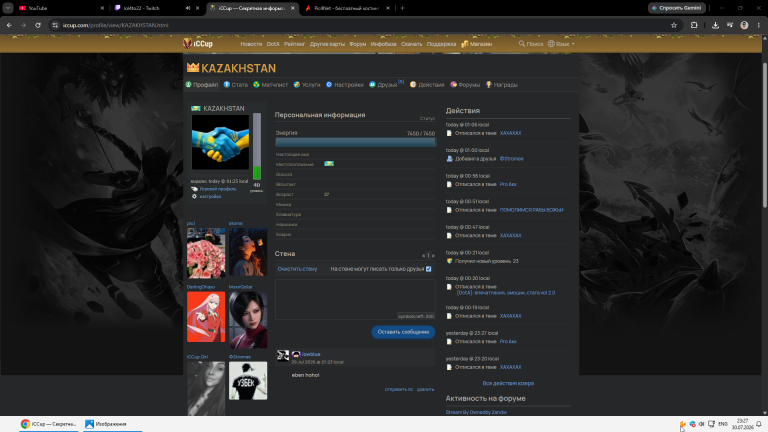Open the DotA menu item
The image size is (768, 432).
(273, 44)
